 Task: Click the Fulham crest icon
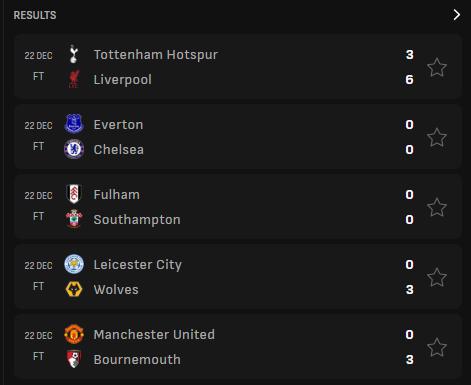pos(74,194)
